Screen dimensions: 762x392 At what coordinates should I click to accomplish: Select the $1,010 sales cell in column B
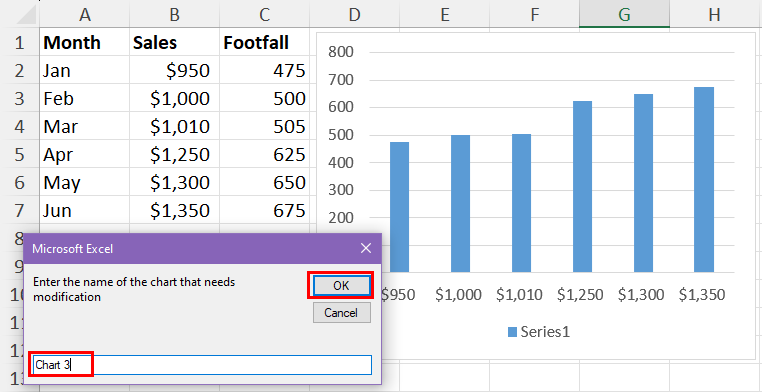pos(174,126)
